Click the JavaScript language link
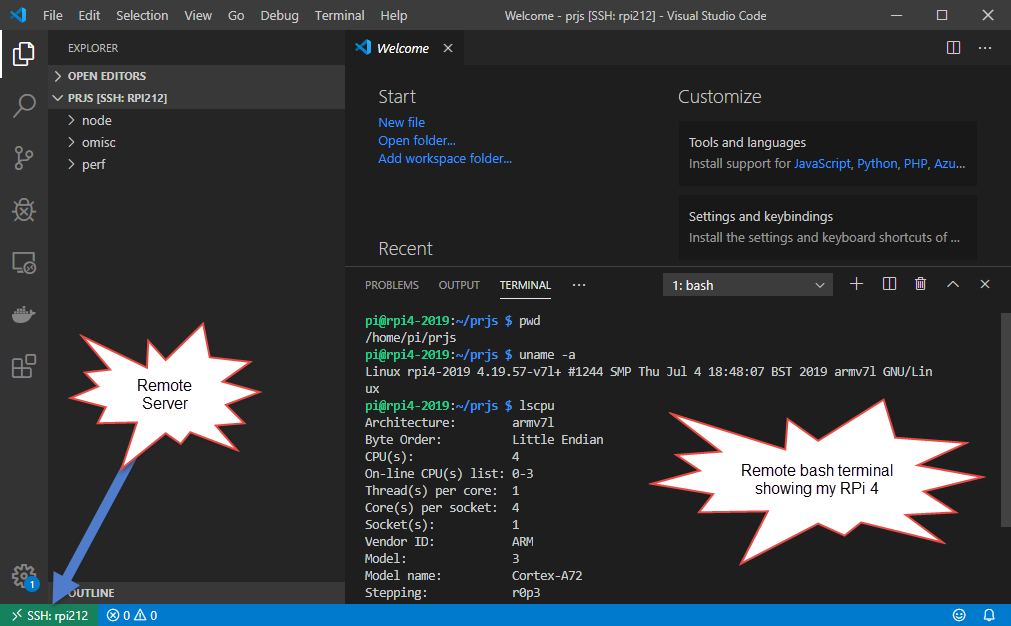The image size is (1011, 626). (822, 164)
